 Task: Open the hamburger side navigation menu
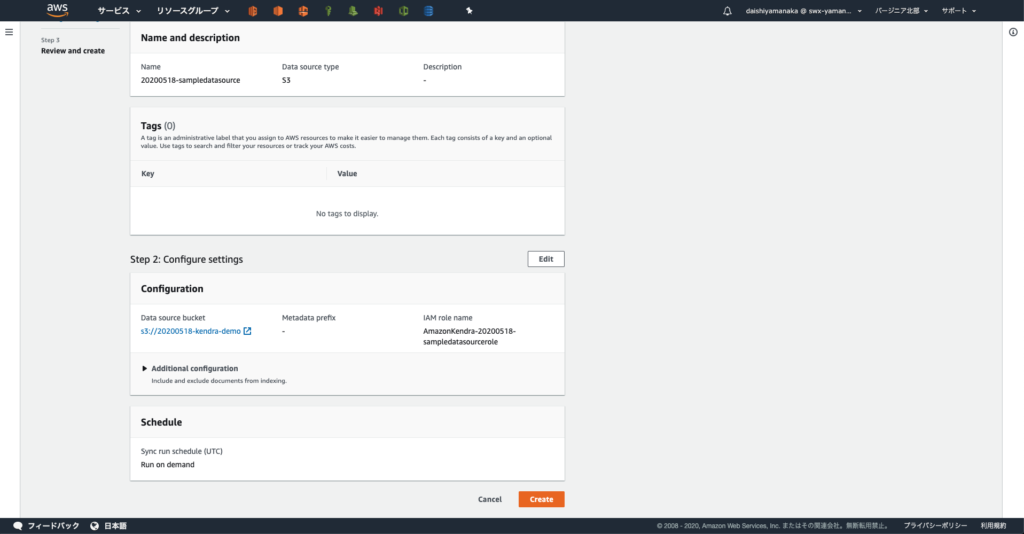(9, 32)
